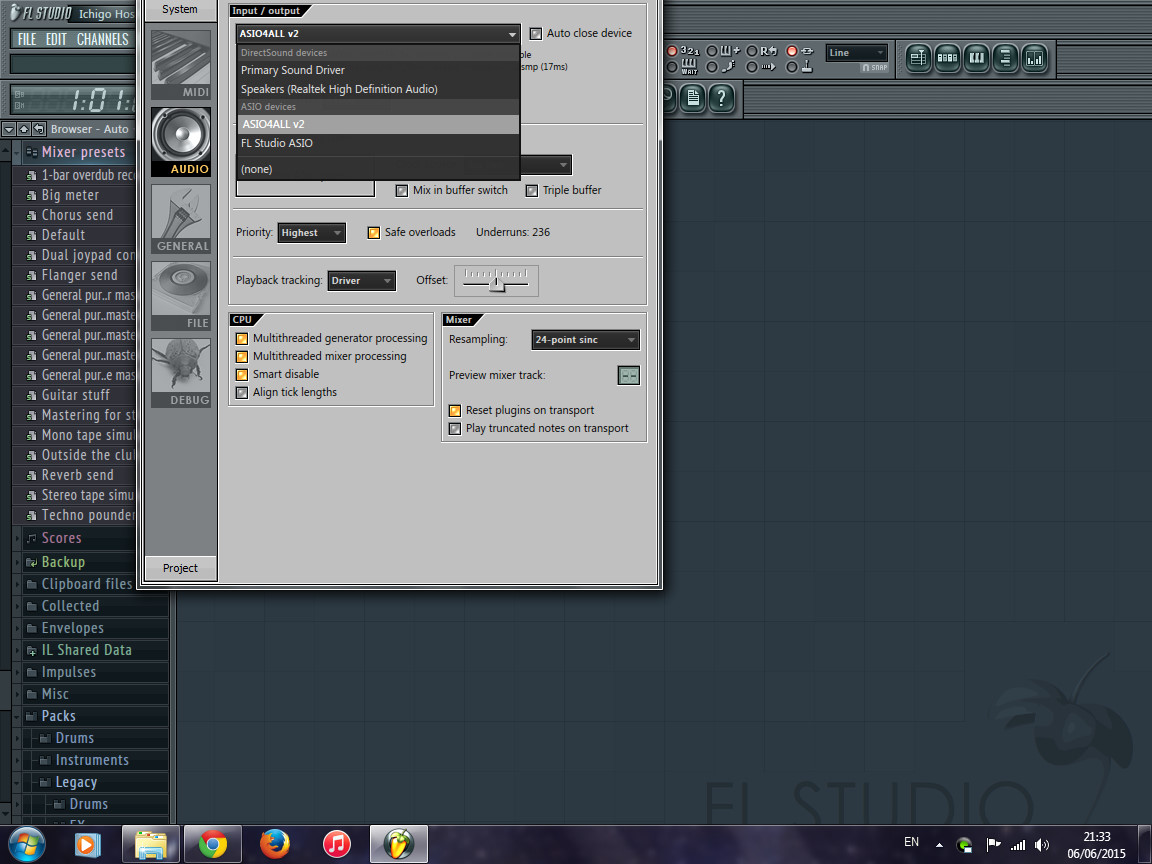1152x864 pixels.
Task: Open the piano roll view button
Action: [976, 59]
